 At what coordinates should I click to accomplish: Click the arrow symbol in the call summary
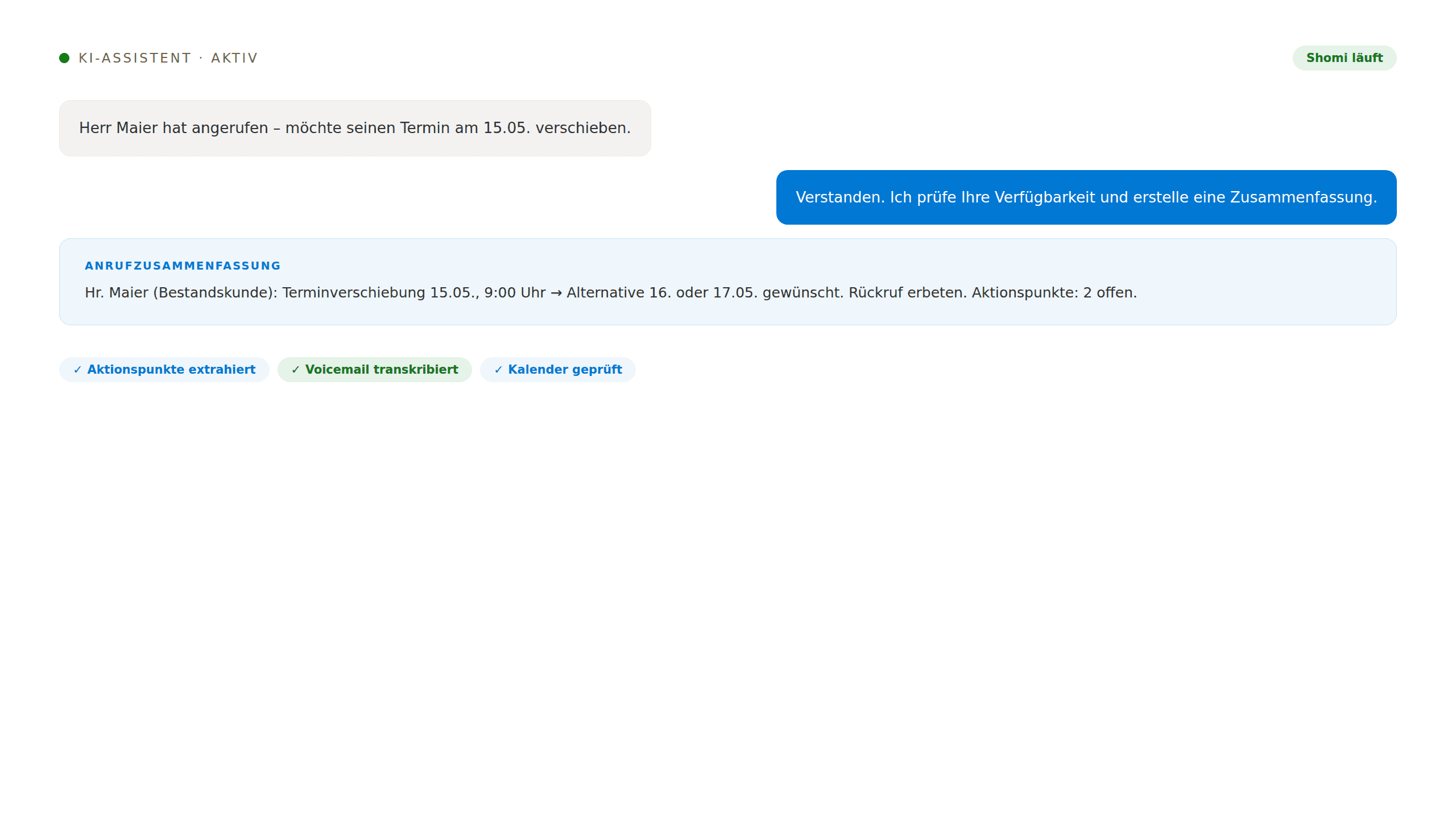point(556,293)
